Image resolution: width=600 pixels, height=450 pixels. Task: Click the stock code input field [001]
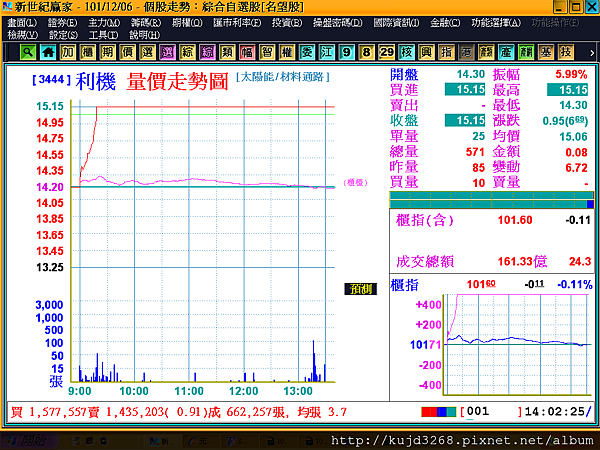click(491, 412)
